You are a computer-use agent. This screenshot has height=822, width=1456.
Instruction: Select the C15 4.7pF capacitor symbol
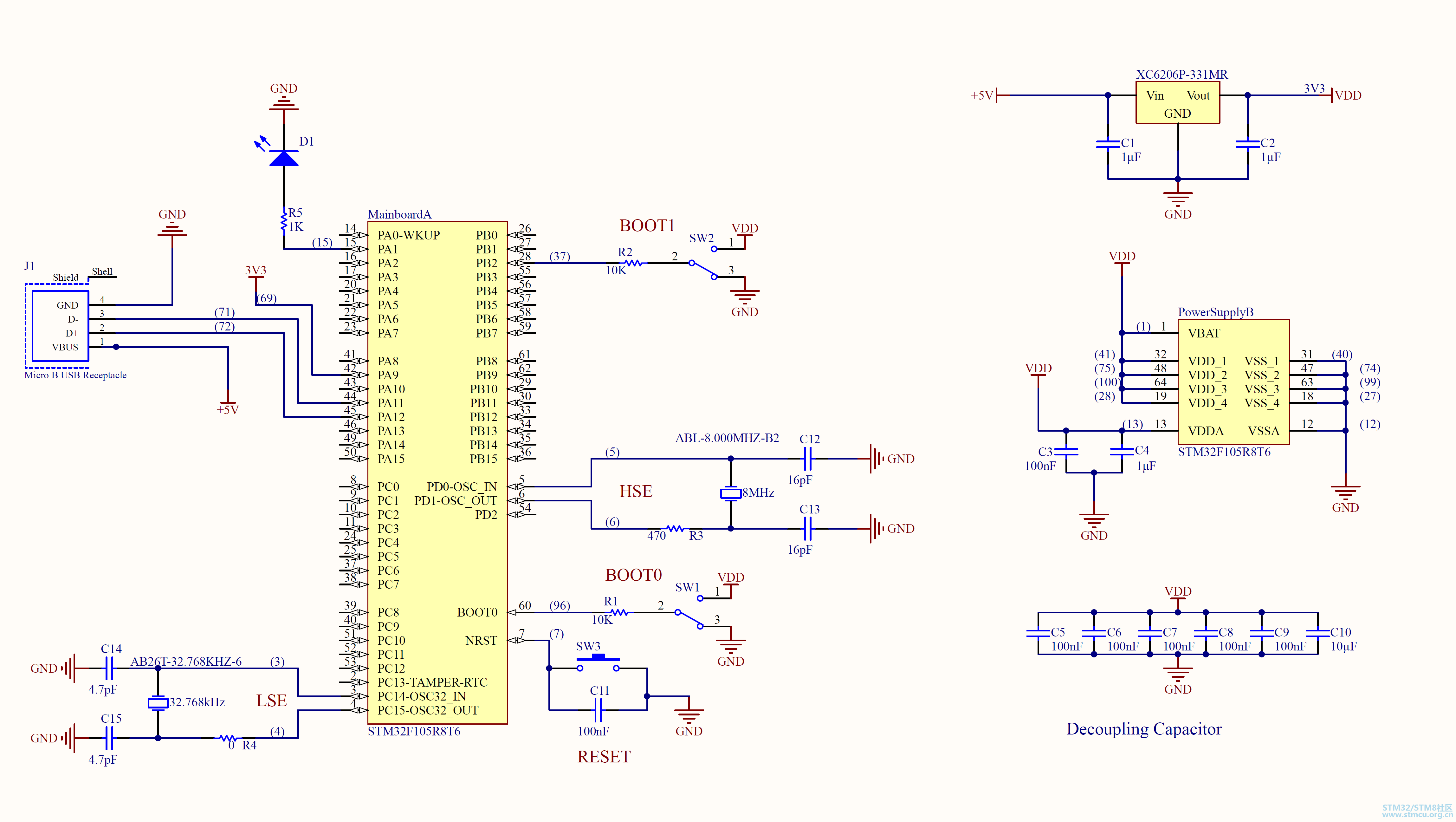[109, 738]
